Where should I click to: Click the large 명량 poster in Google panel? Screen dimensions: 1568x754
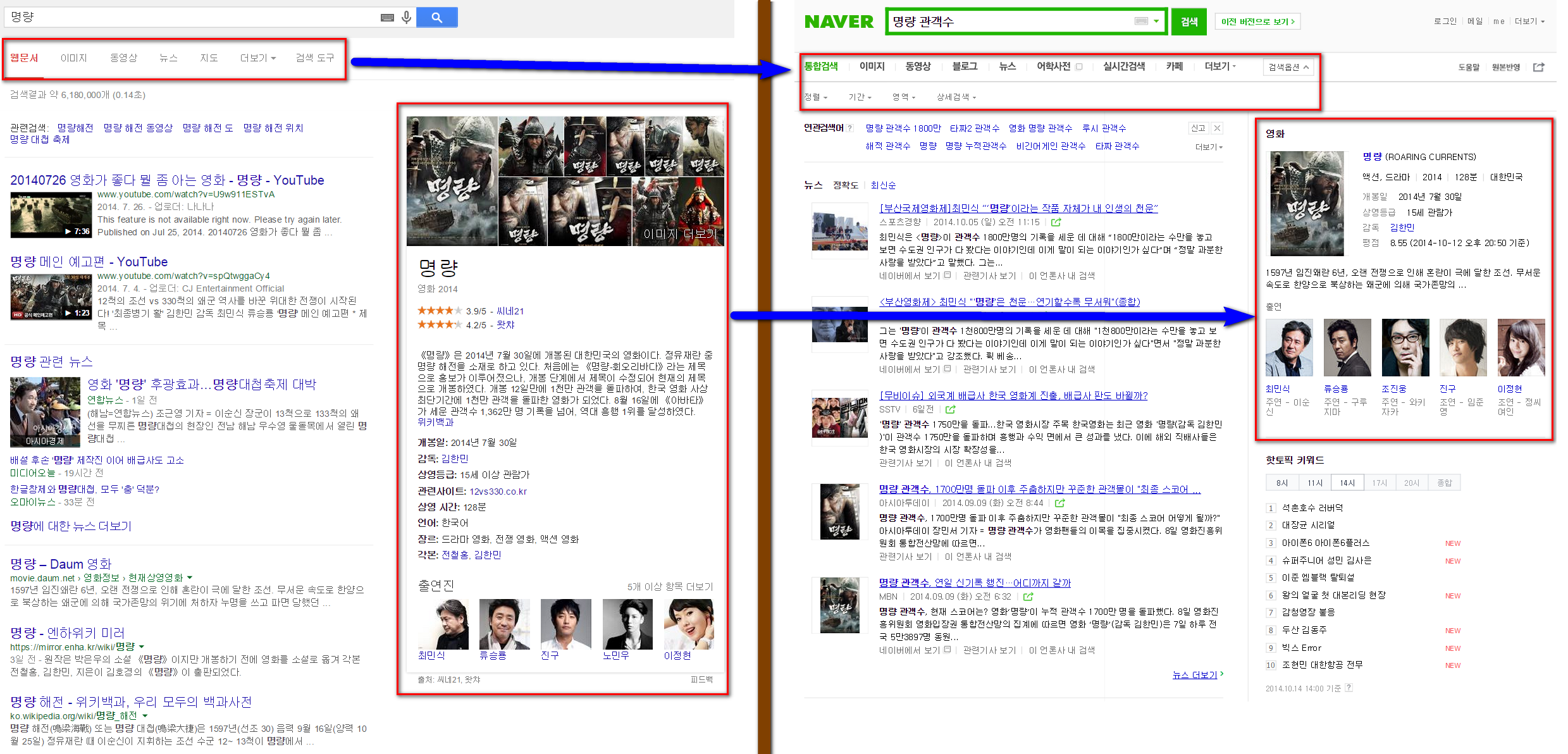tap(452, 181)
